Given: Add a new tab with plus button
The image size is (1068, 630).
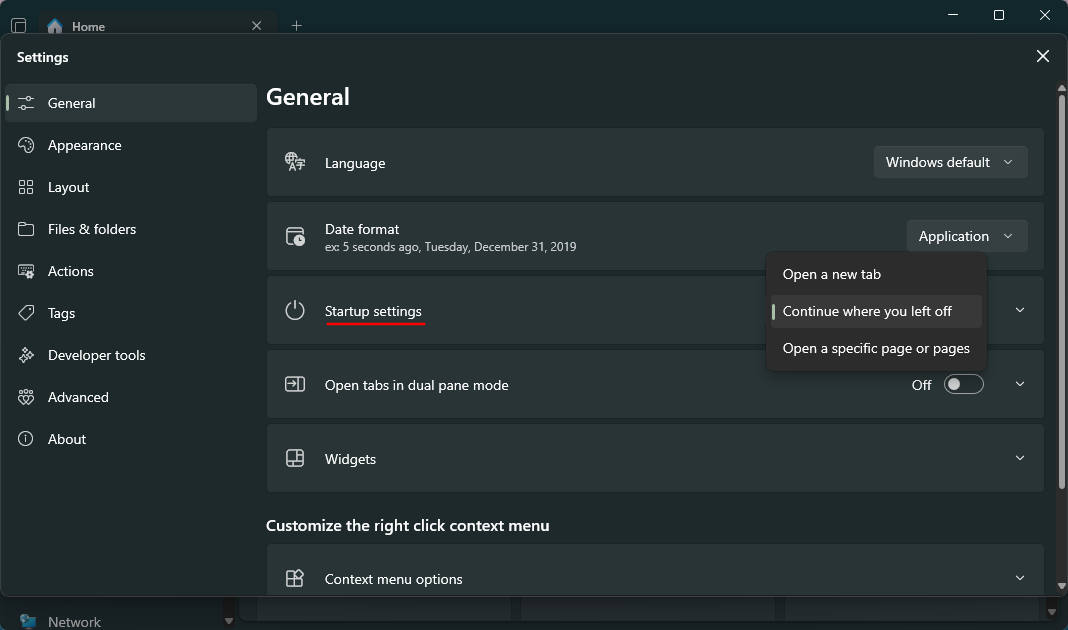Looking at the screenshot, I should [x=296, y=26].
